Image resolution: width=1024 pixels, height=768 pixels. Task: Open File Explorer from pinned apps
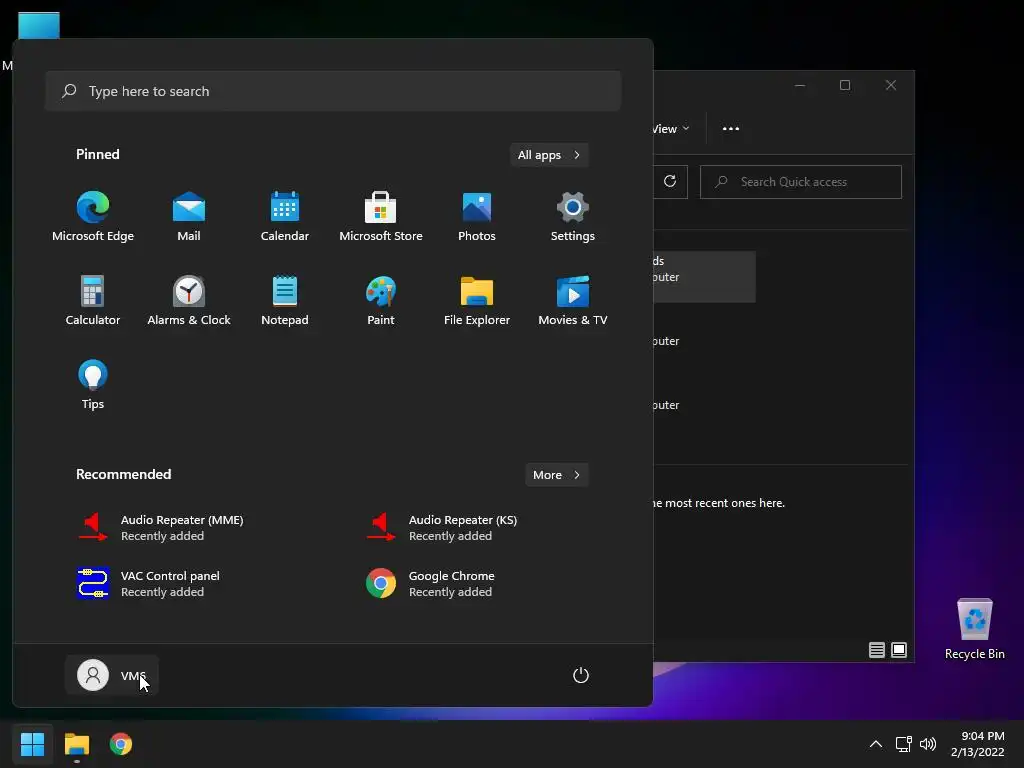[x=477, y=300]
